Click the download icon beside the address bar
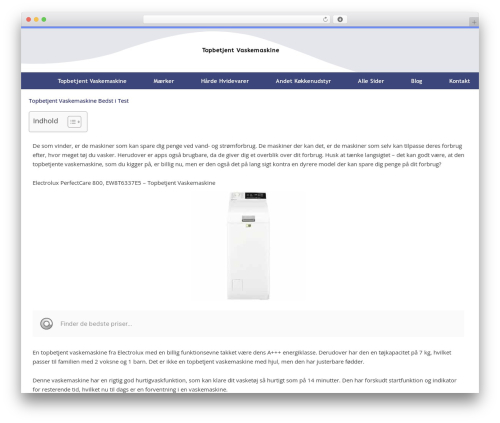The image size is (500, 423). pos(340,19)
